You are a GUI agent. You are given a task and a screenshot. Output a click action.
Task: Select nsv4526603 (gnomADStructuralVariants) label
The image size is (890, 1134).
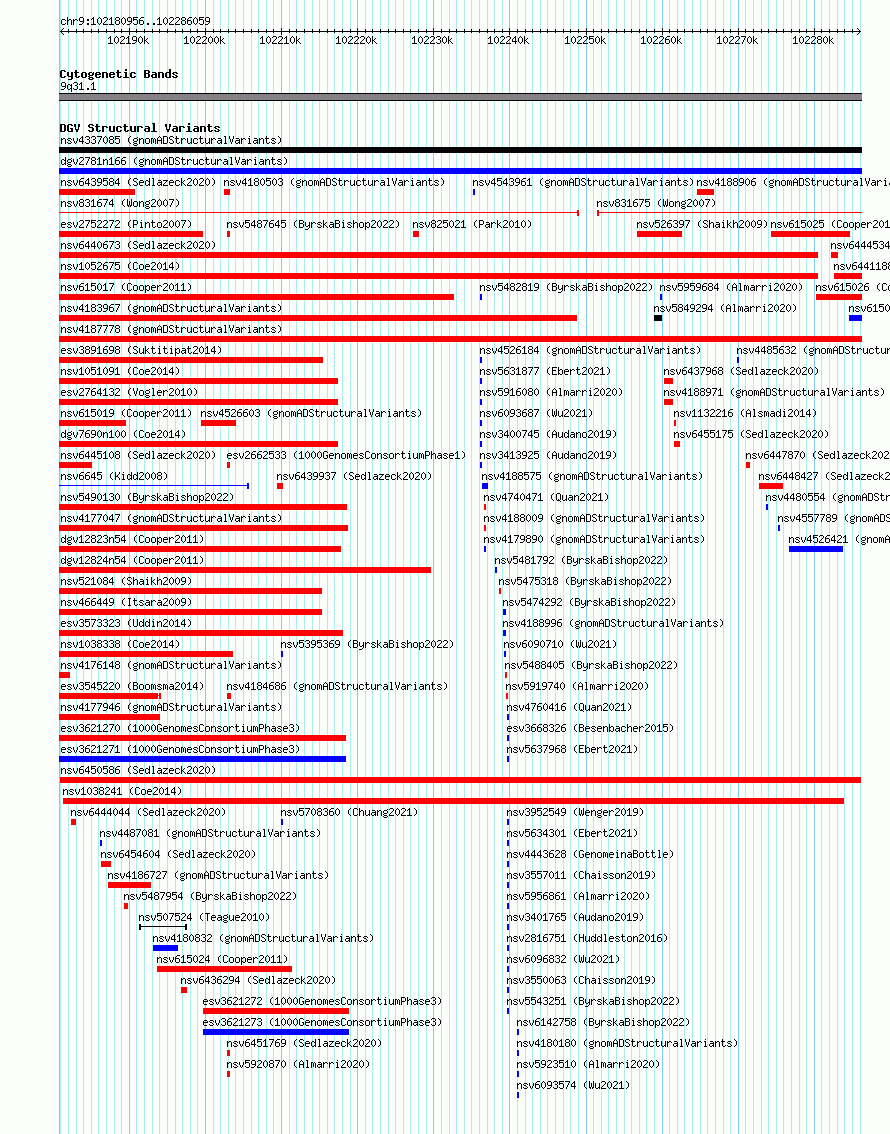311,413
